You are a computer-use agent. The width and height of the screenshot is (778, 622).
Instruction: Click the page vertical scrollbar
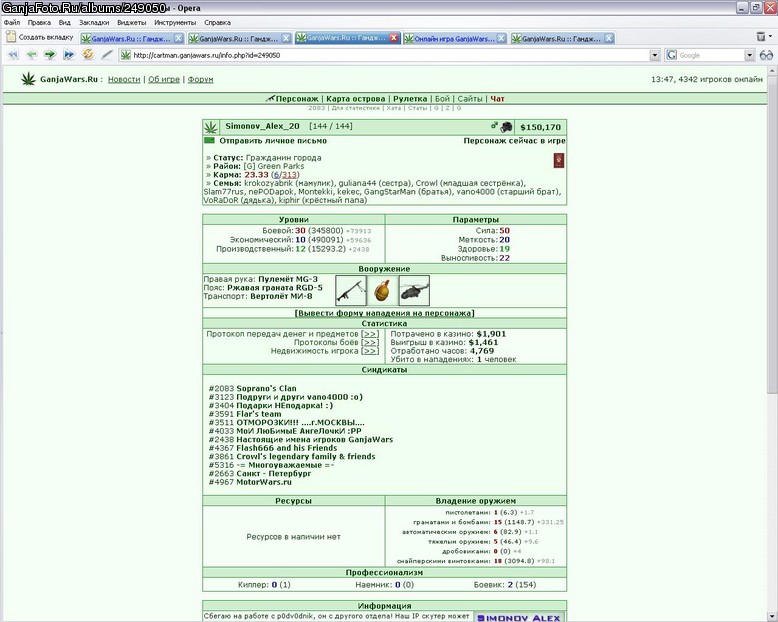click(773, 342)
